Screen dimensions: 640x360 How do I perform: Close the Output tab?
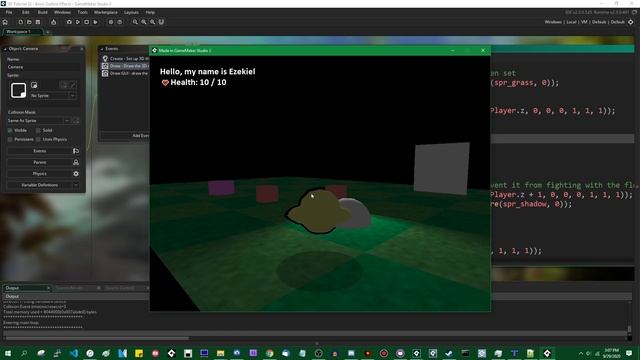(x=48, y=288)
